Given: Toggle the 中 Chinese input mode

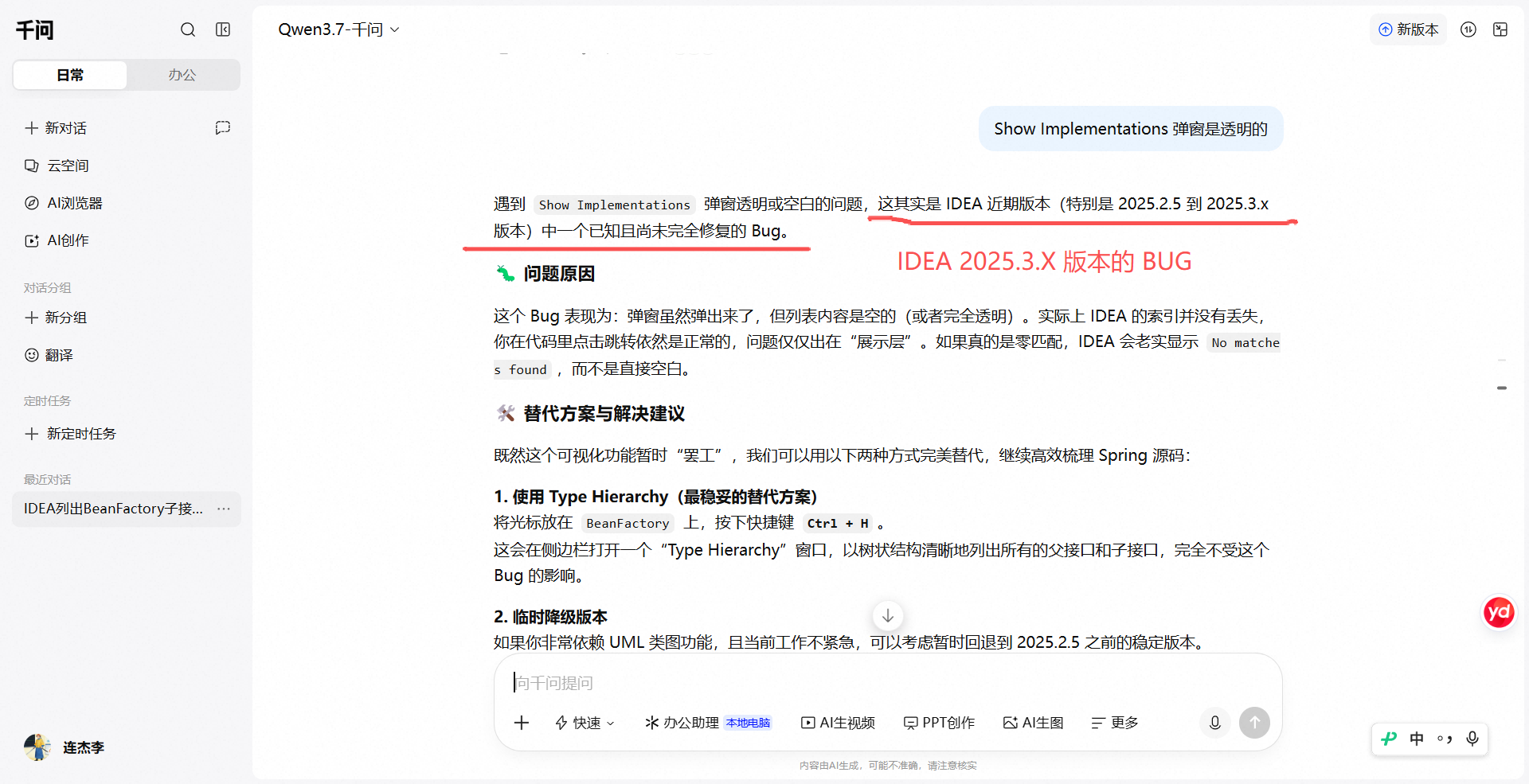Looking at the screenshot, I should [x=1417, y=739].
